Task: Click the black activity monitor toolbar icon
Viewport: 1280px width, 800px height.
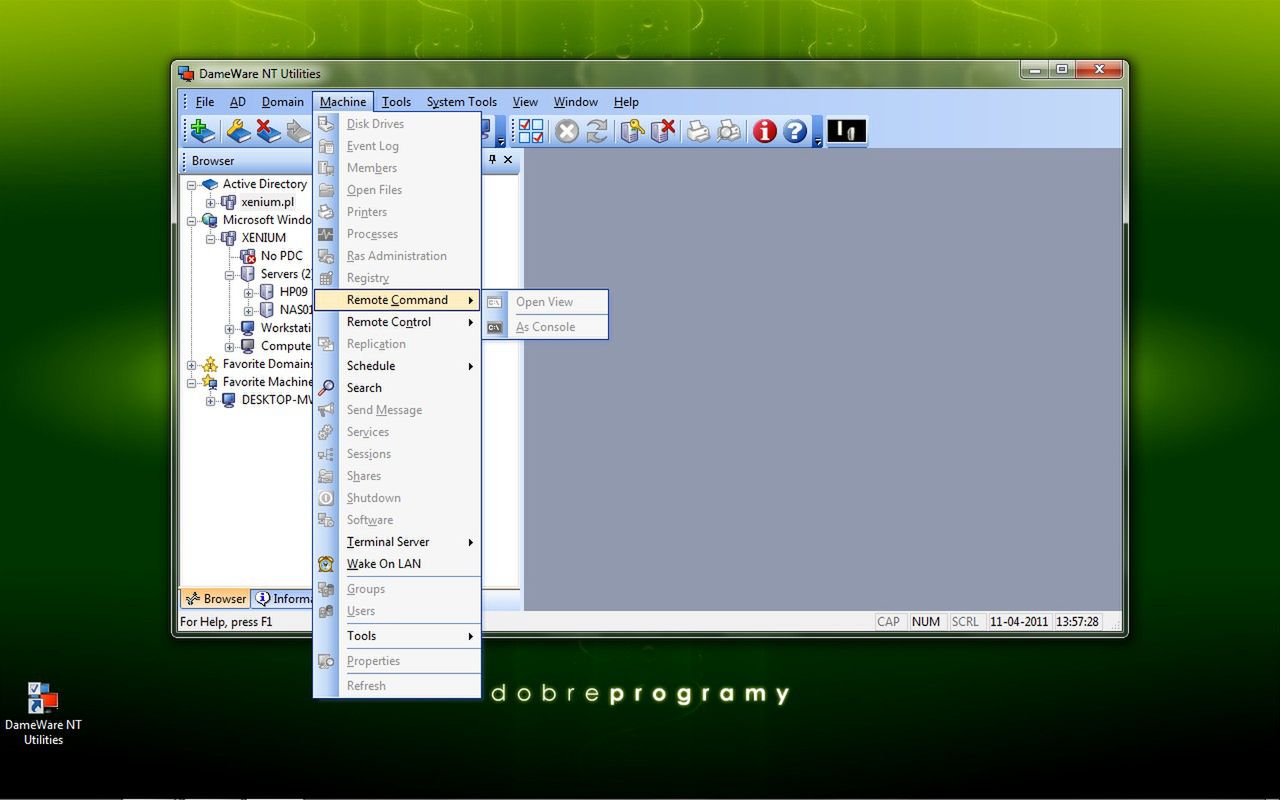Action: 846,131
